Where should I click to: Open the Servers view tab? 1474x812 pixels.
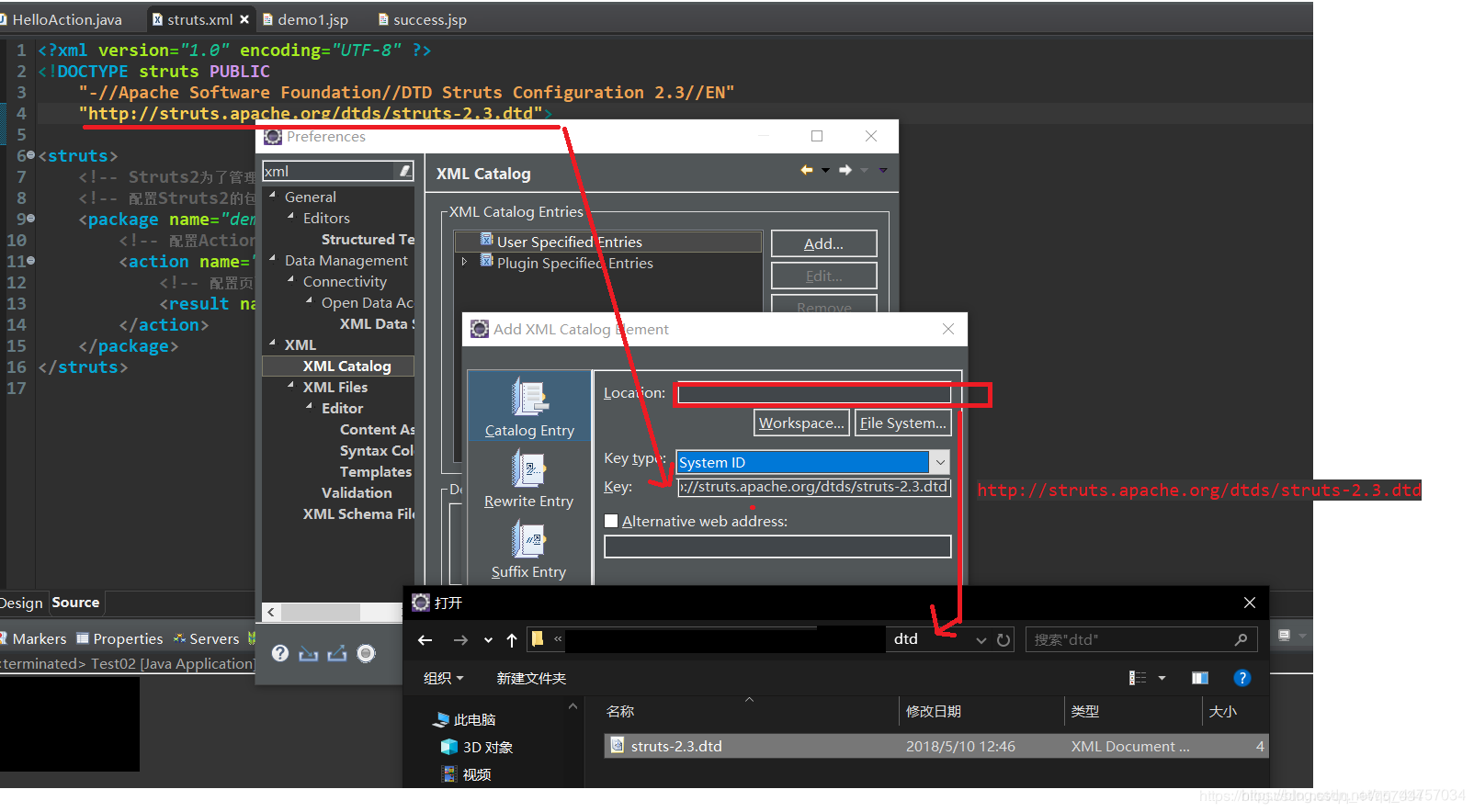(207, 638)
